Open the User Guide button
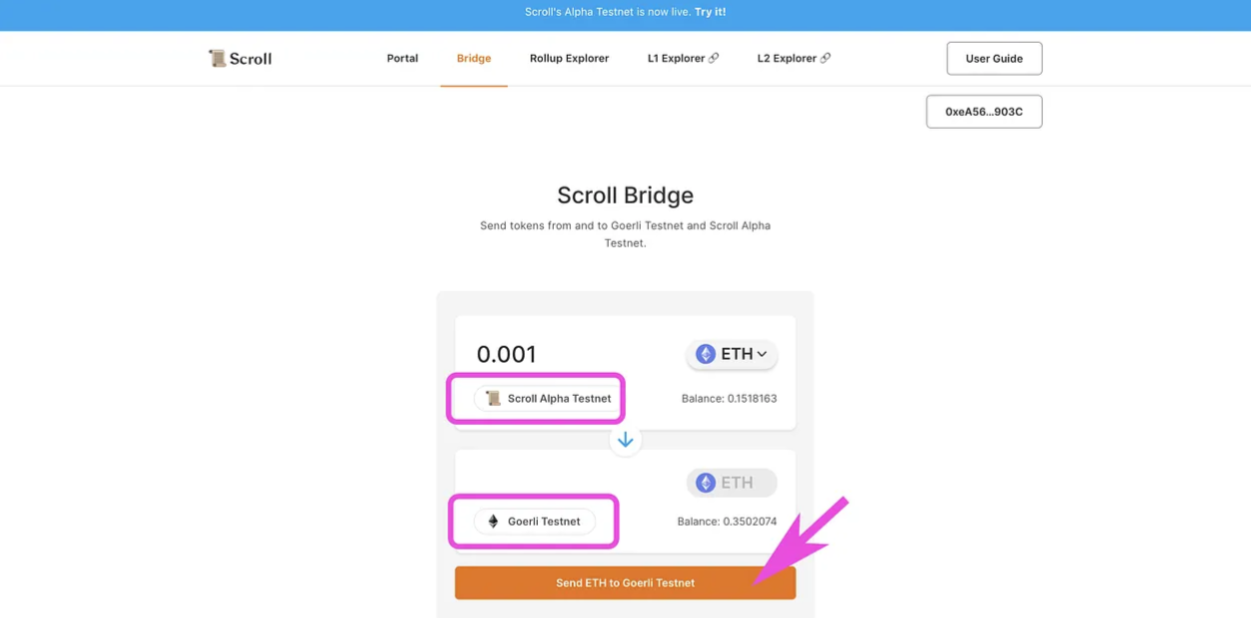This screenshot has height=618, width=1251. tap(994, 58)
